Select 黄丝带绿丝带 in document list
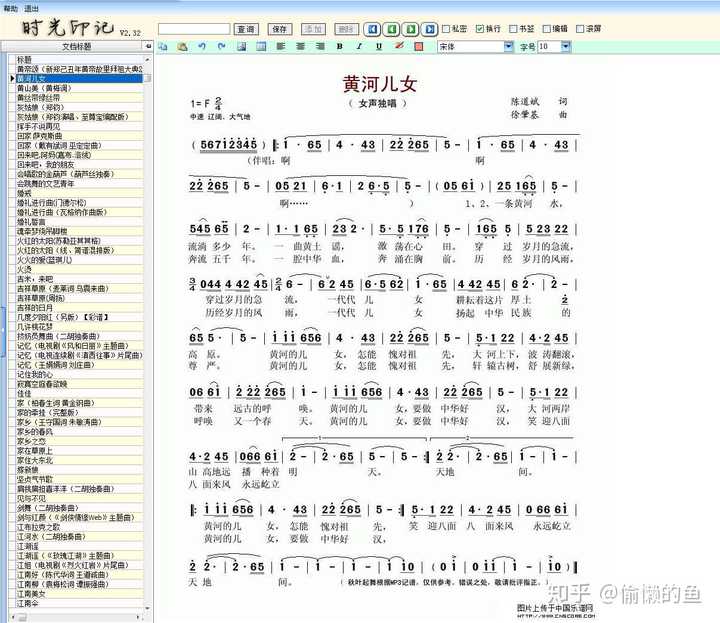The image size is (720, 623). (x=80, y=98)
